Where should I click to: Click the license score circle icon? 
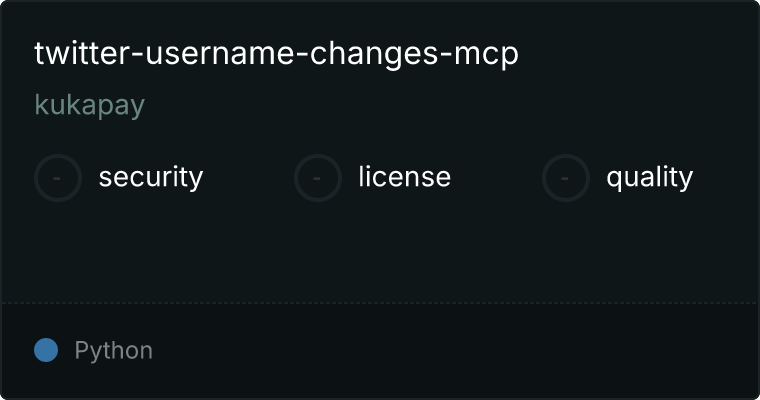click(x=317, y=178)
